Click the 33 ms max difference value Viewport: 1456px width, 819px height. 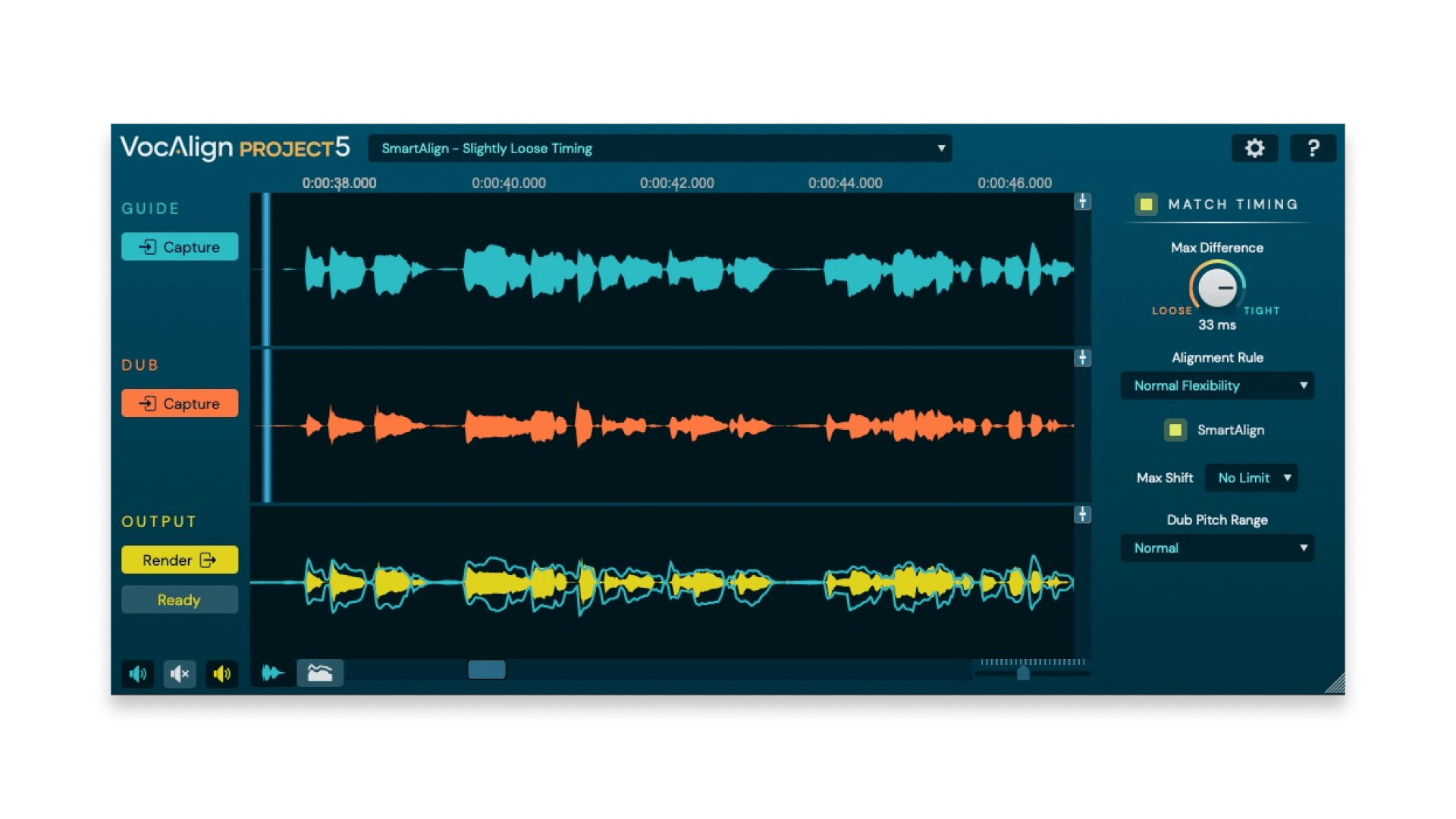click(x=1217, y=325)
